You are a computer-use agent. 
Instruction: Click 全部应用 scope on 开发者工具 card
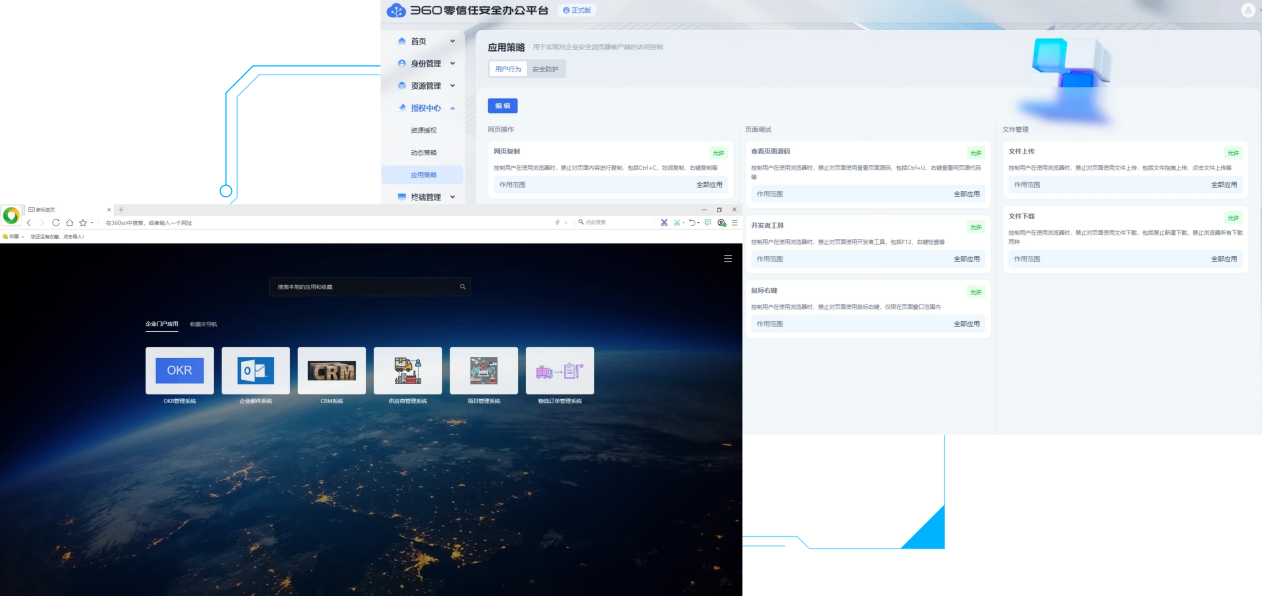pyautogui.click(x=966, y=258)
